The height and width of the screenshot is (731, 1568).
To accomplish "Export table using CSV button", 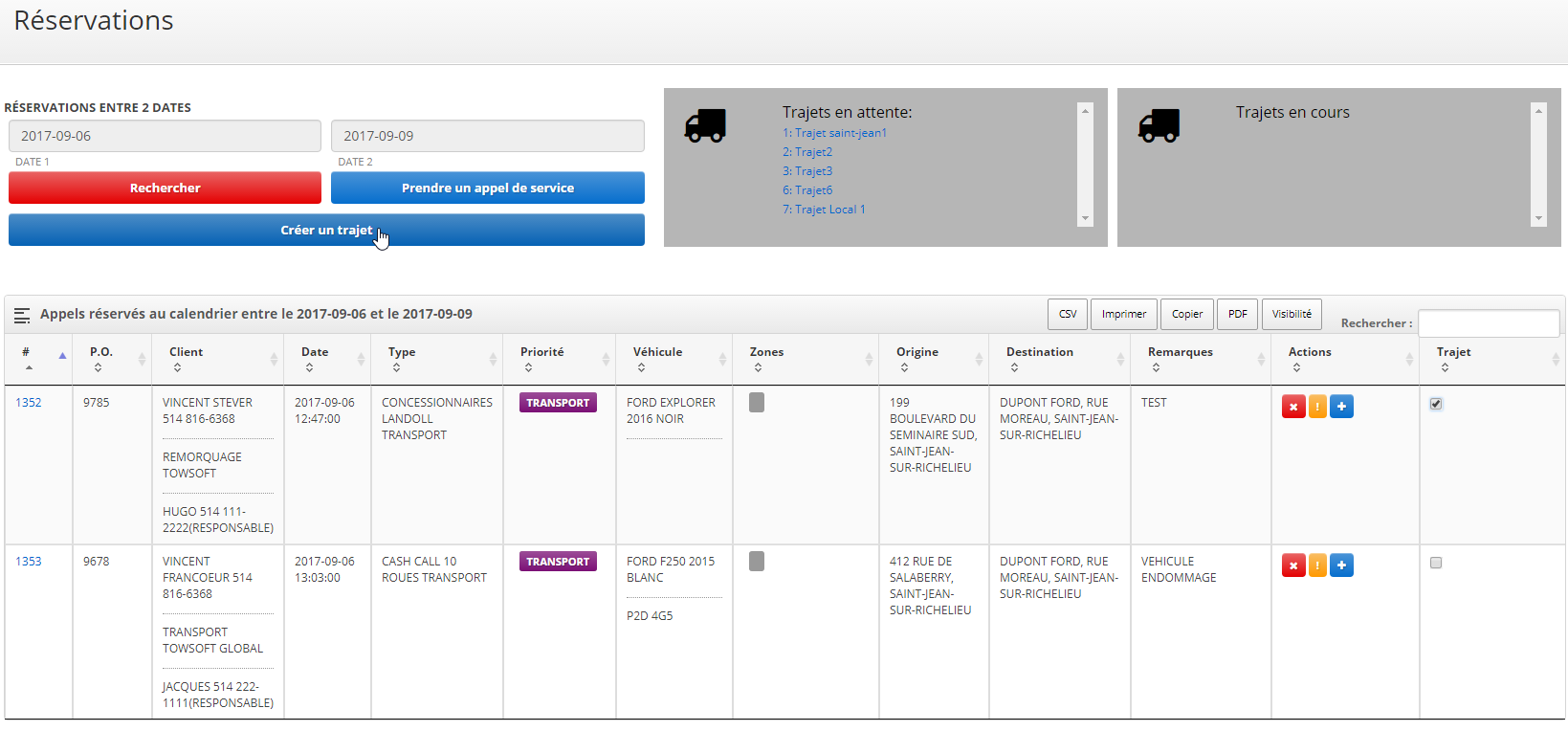I will click(x=1068, y=314).
